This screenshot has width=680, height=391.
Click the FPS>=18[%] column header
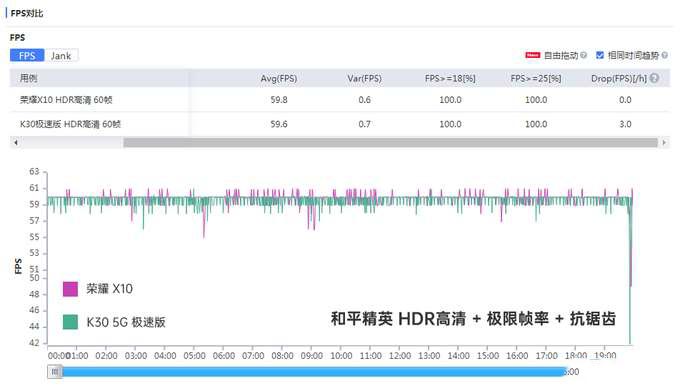coord(450,78)
